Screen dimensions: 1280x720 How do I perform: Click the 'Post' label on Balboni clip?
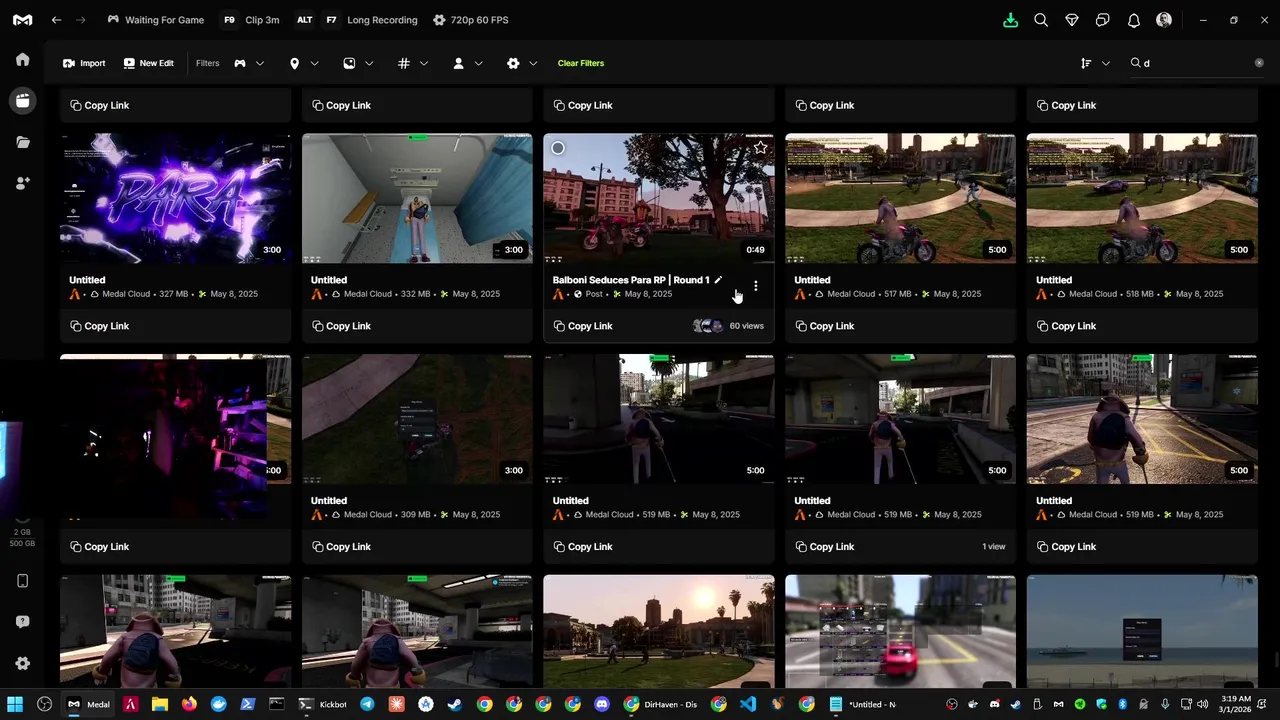point(594,294)
